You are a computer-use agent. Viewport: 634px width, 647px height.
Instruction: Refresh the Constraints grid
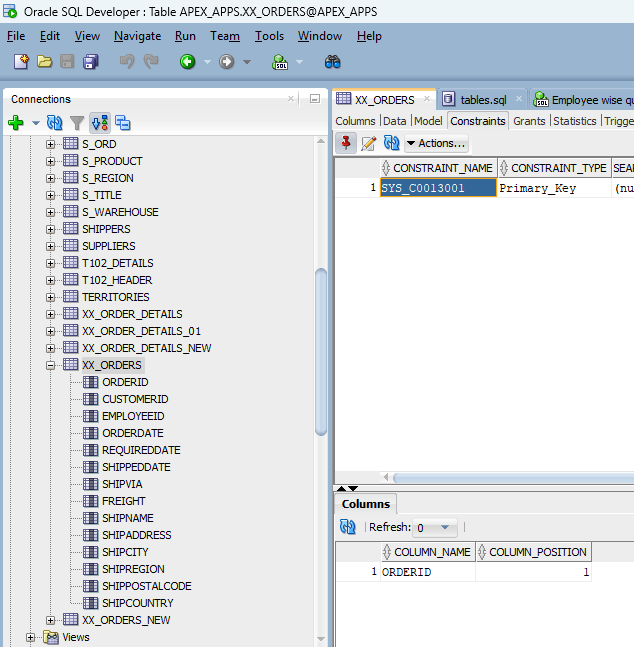(391, 143)
